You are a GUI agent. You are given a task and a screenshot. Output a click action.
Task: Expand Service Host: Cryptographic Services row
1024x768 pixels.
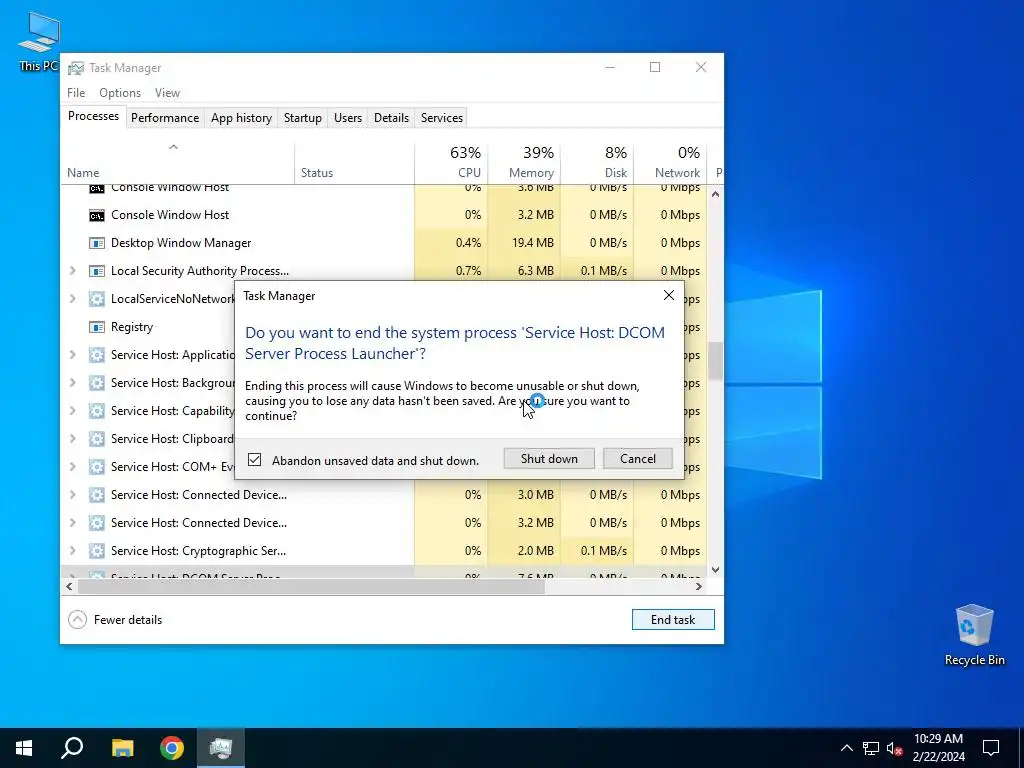pyautogui.click(x=72, y=551)
